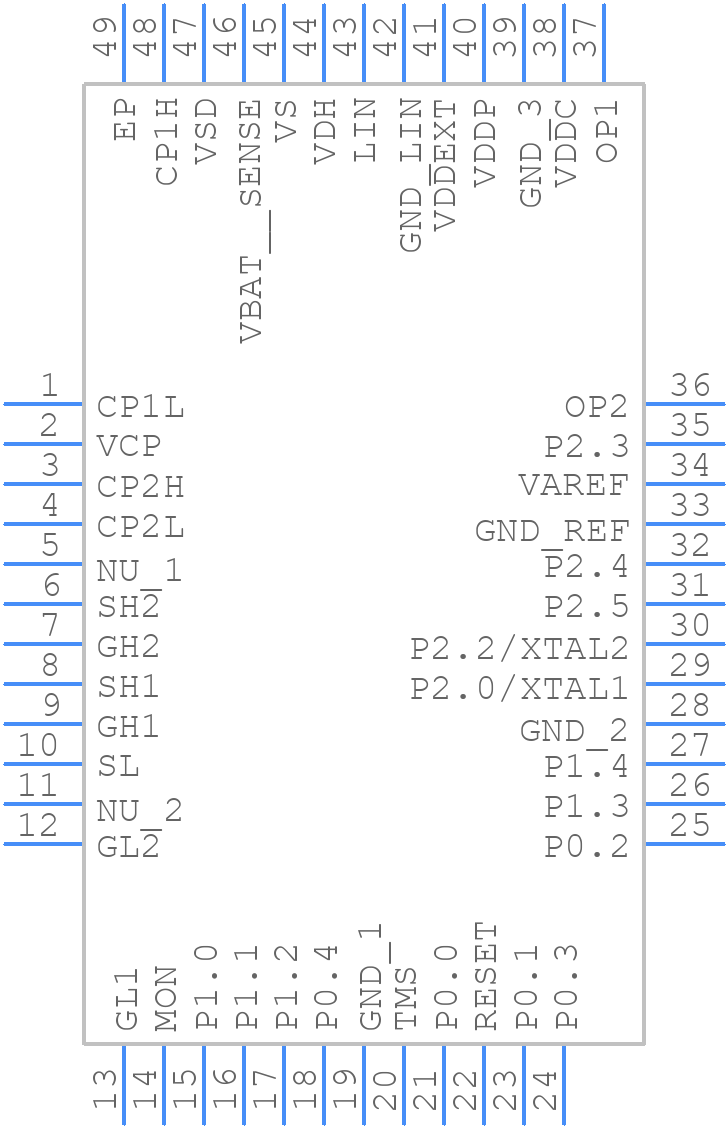Screen dimensions: 728x1128
Task: Click pin number 13 at bottom
Action: click(105, 1090)
